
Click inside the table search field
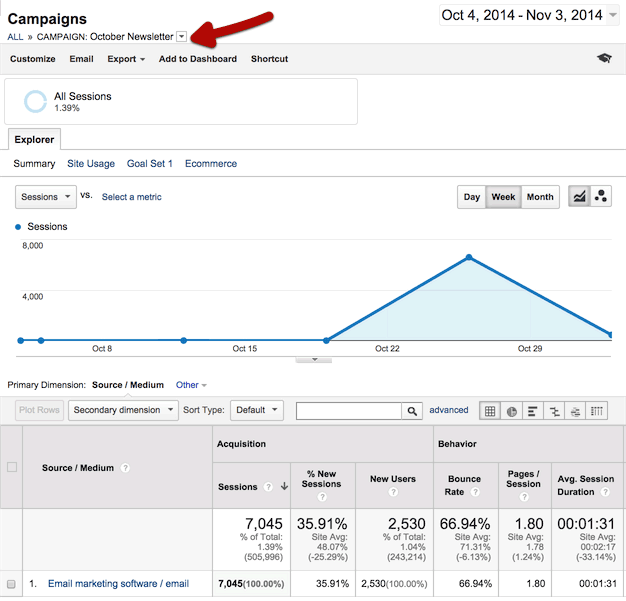click(349, 410)
